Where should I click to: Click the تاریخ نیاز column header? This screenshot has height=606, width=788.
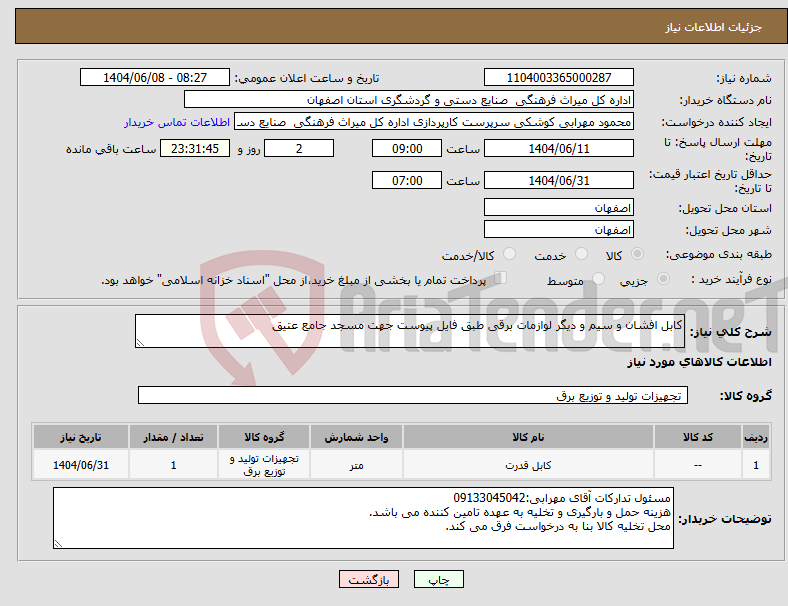point(81,437)
